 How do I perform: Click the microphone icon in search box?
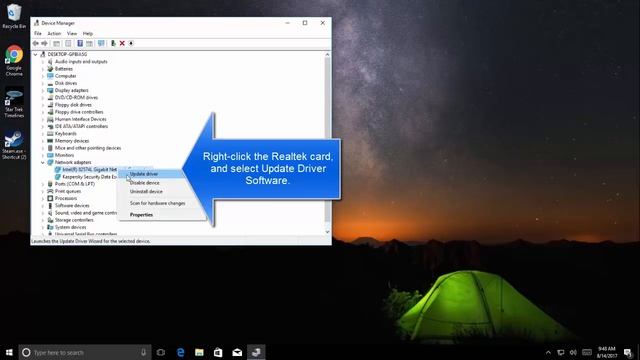(x=143, y=352)
